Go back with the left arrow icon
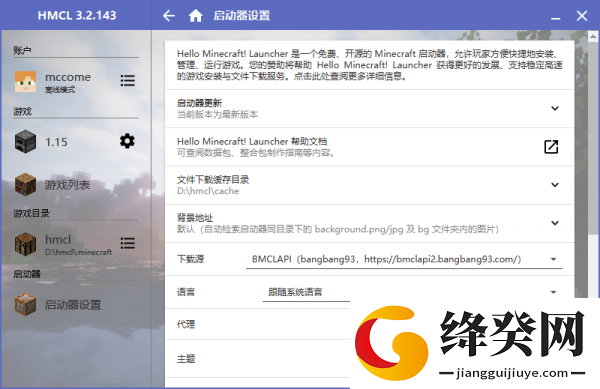 (169, 16)
